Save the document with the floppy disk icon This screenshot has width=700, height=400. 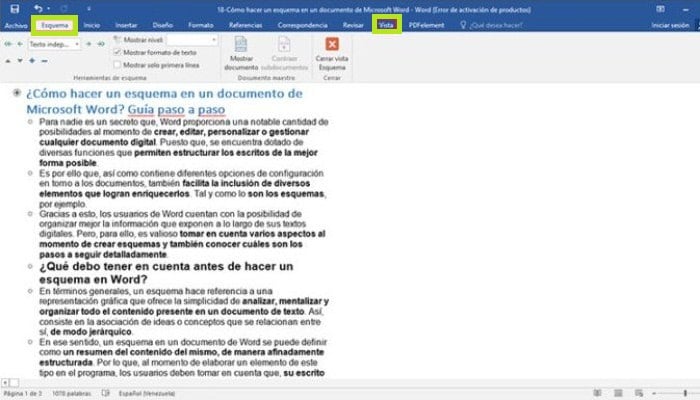pos(15,9)
